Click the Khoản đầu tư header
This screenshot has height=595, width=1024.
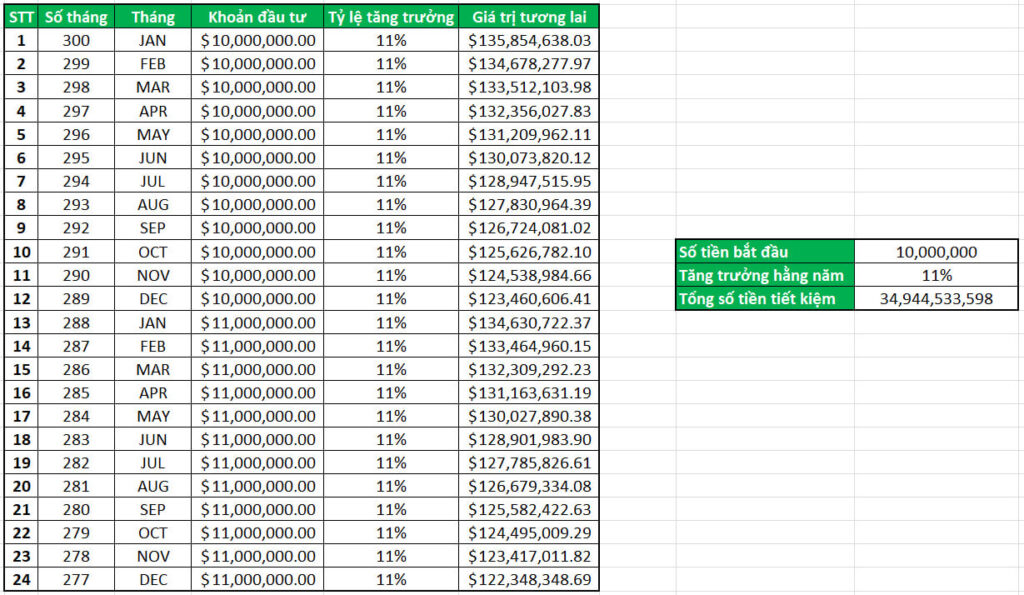[257, 17]
